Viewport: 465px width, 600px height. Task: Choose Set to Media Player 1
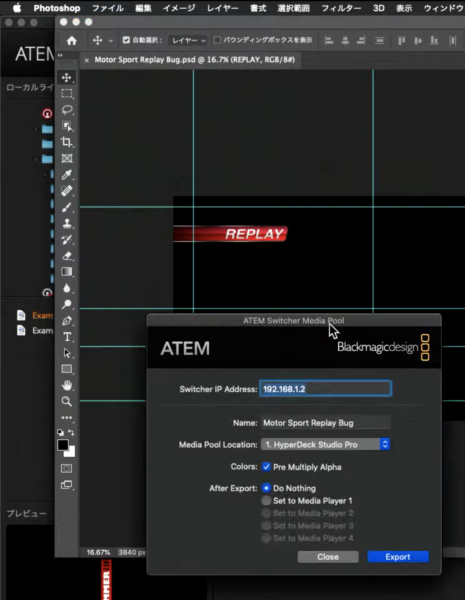266,501
